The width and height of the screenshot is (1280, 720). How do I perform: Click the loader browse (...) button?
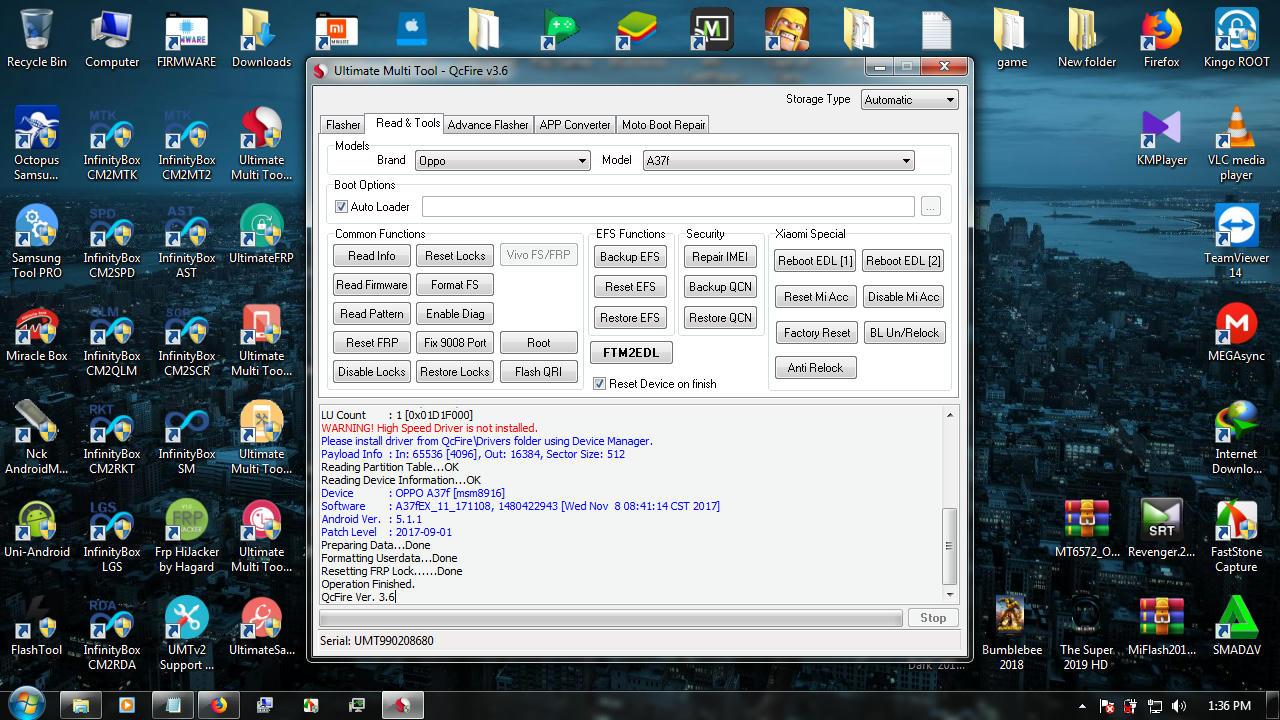click(931, 207)
